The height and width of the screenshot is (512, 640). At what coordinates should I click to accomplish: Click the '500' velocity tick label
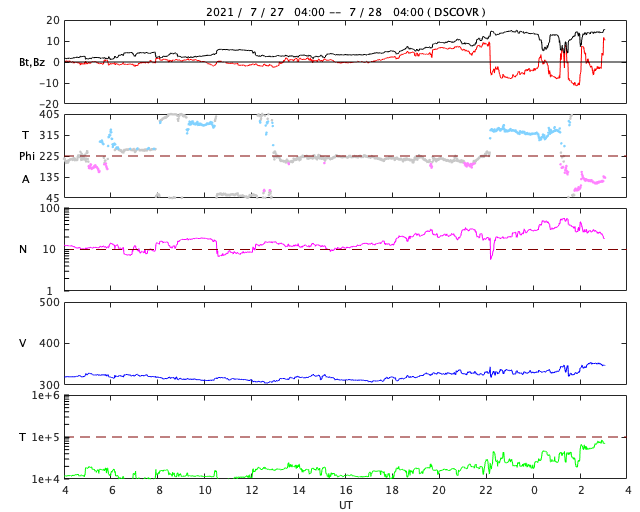tap(49, 303)
